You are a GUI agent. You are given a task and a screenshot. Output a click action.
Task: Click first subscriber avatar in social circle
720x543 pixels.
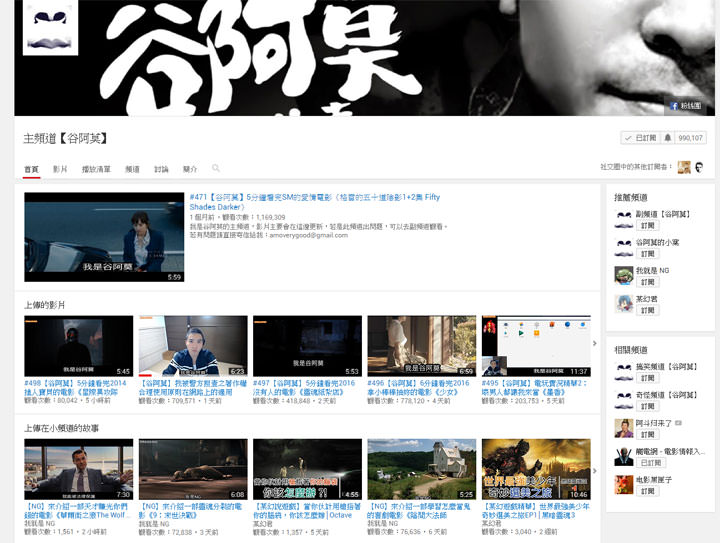[x=684, y=168]
